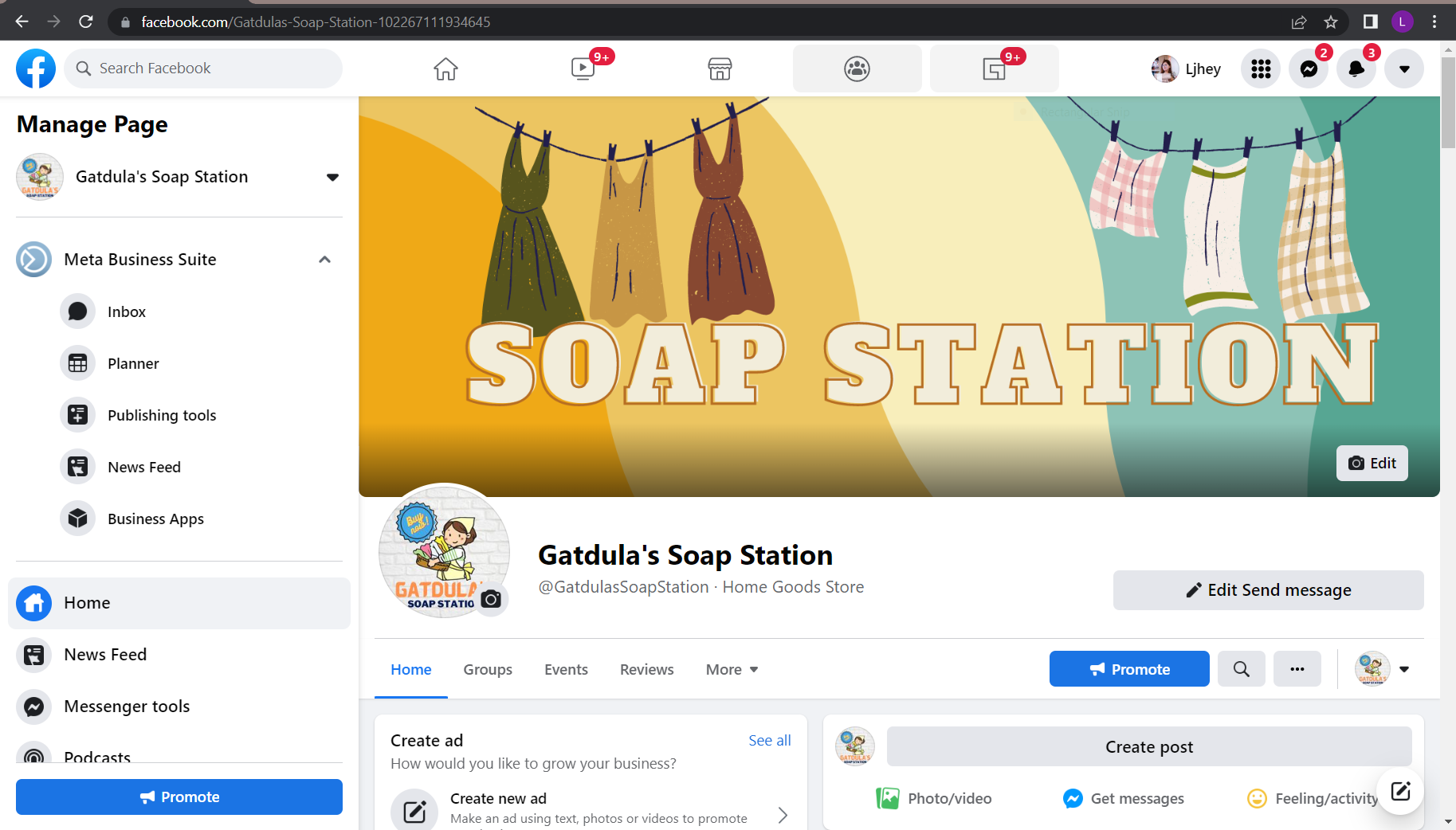Viewport: 1456px width, 830px height.
Task: Expand the More tab dropdown
Action: coord(732,670)
